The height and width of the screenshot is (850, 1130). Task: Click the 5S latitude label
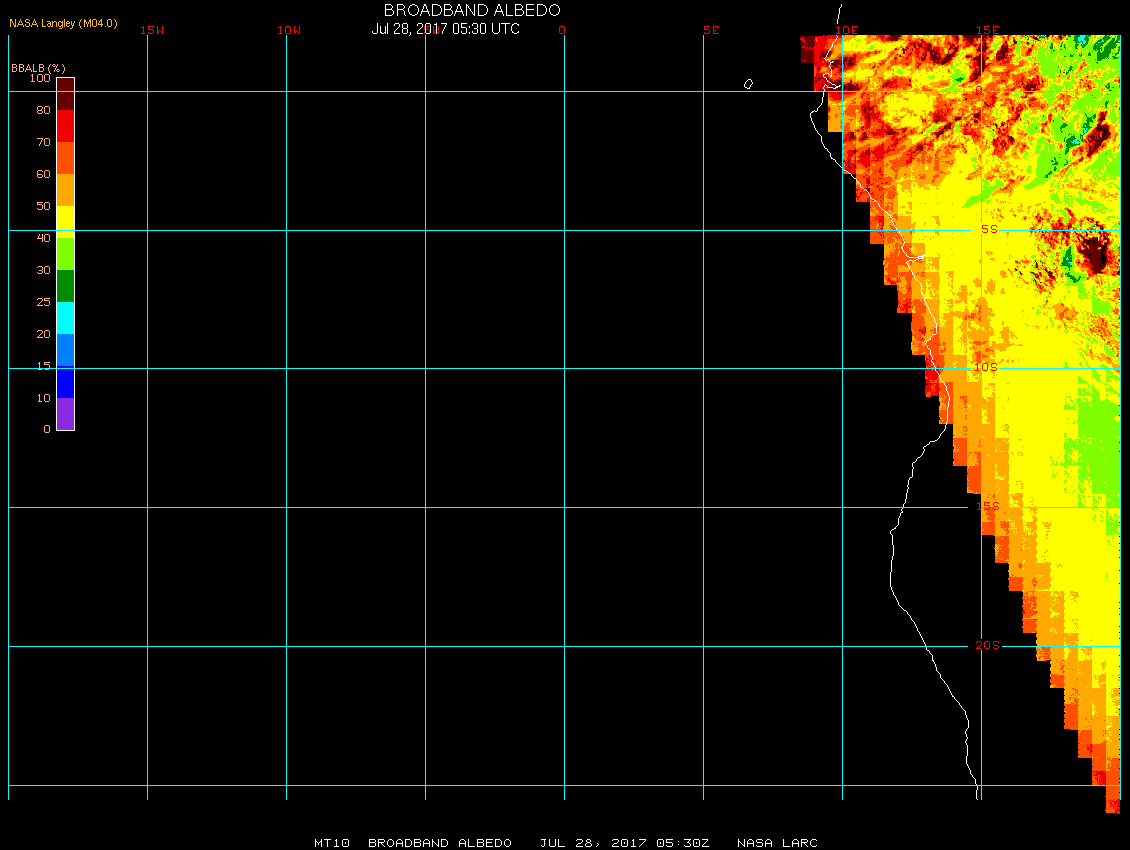989,229
